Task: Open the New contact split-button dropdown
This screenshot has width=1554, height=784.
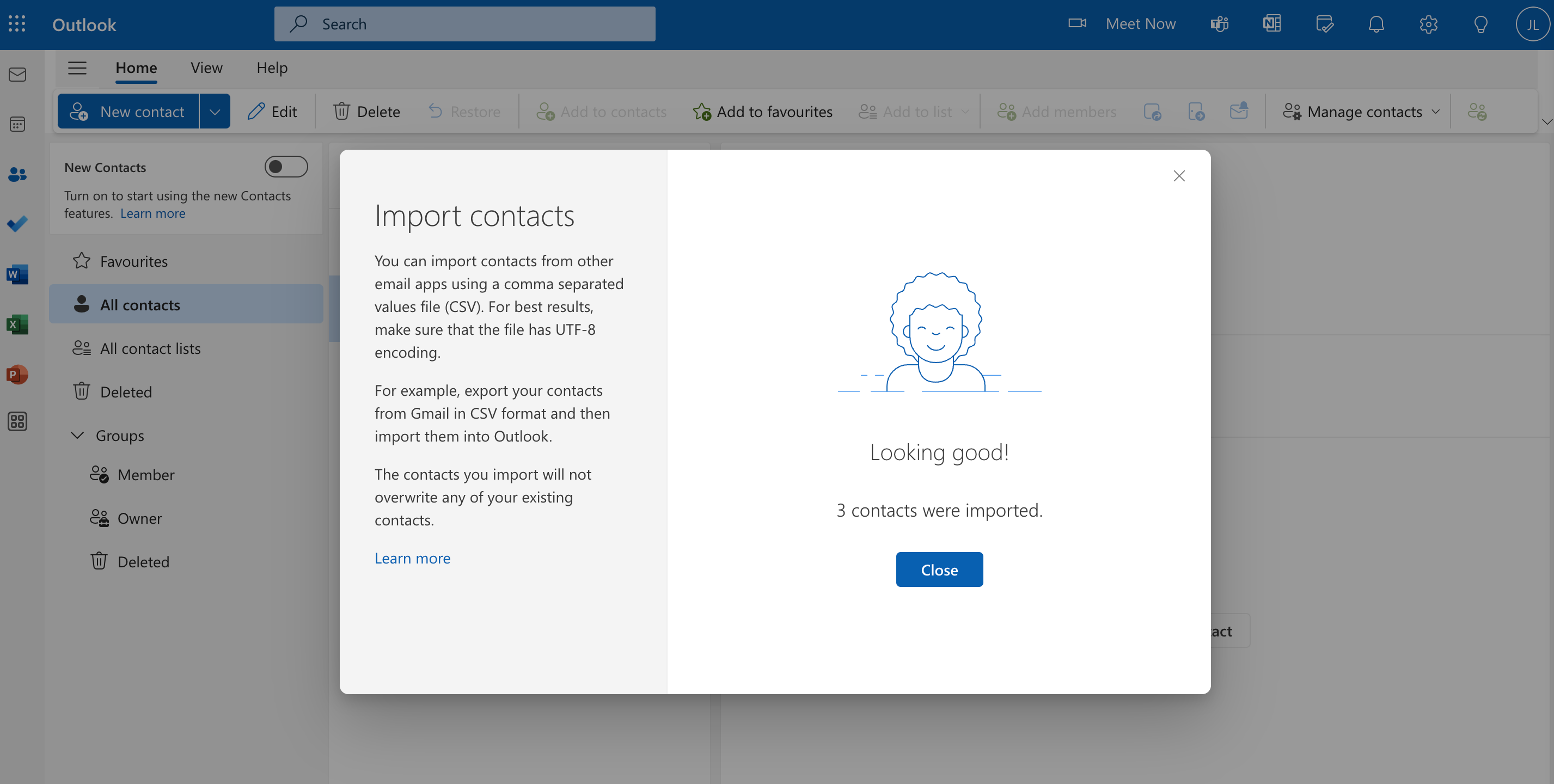Action: [215, 111]
